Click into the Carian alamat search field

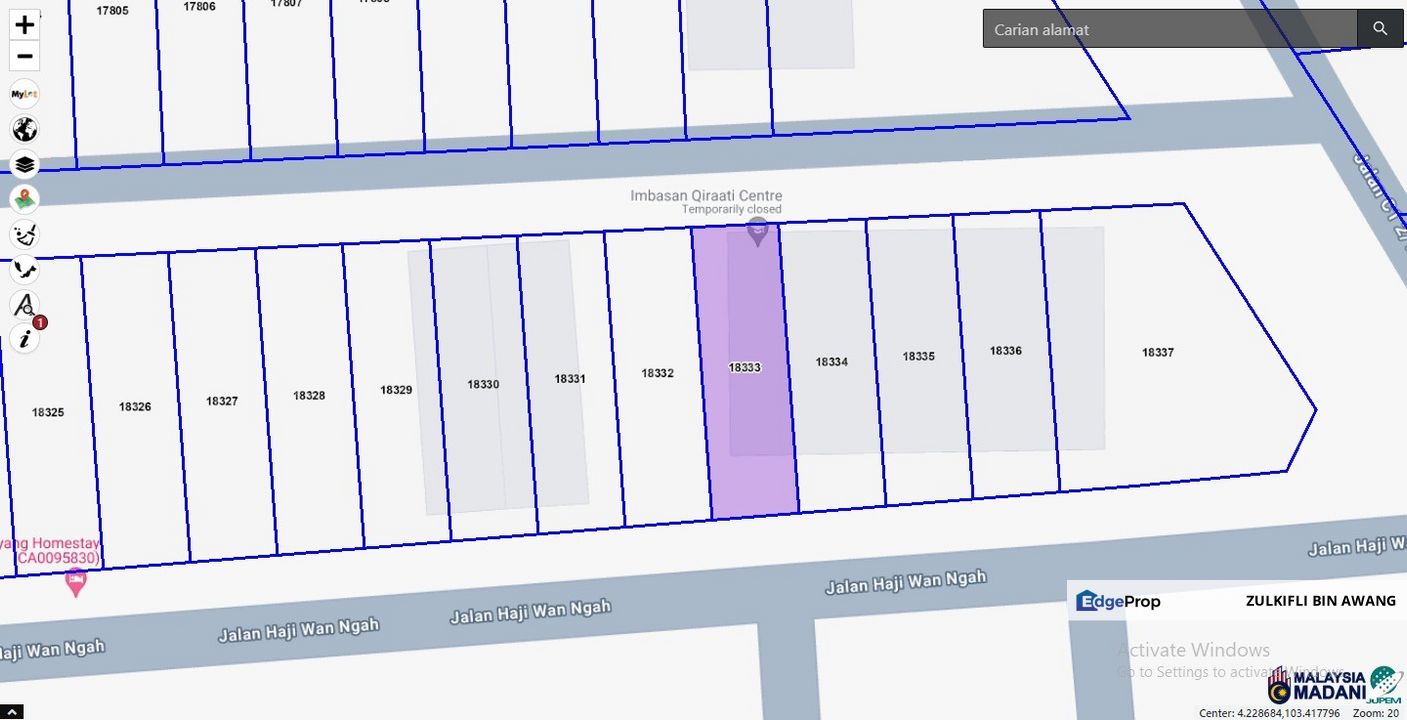coord(1168,29)
